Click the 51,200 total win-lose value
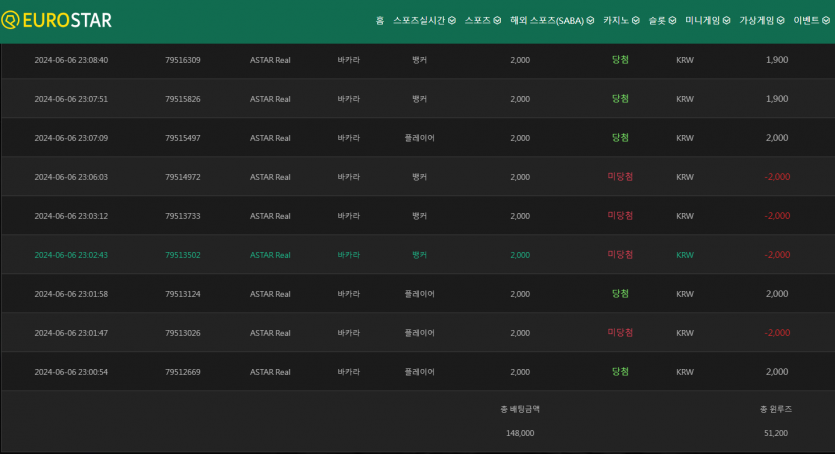835x454 pixels. (776, 433)
